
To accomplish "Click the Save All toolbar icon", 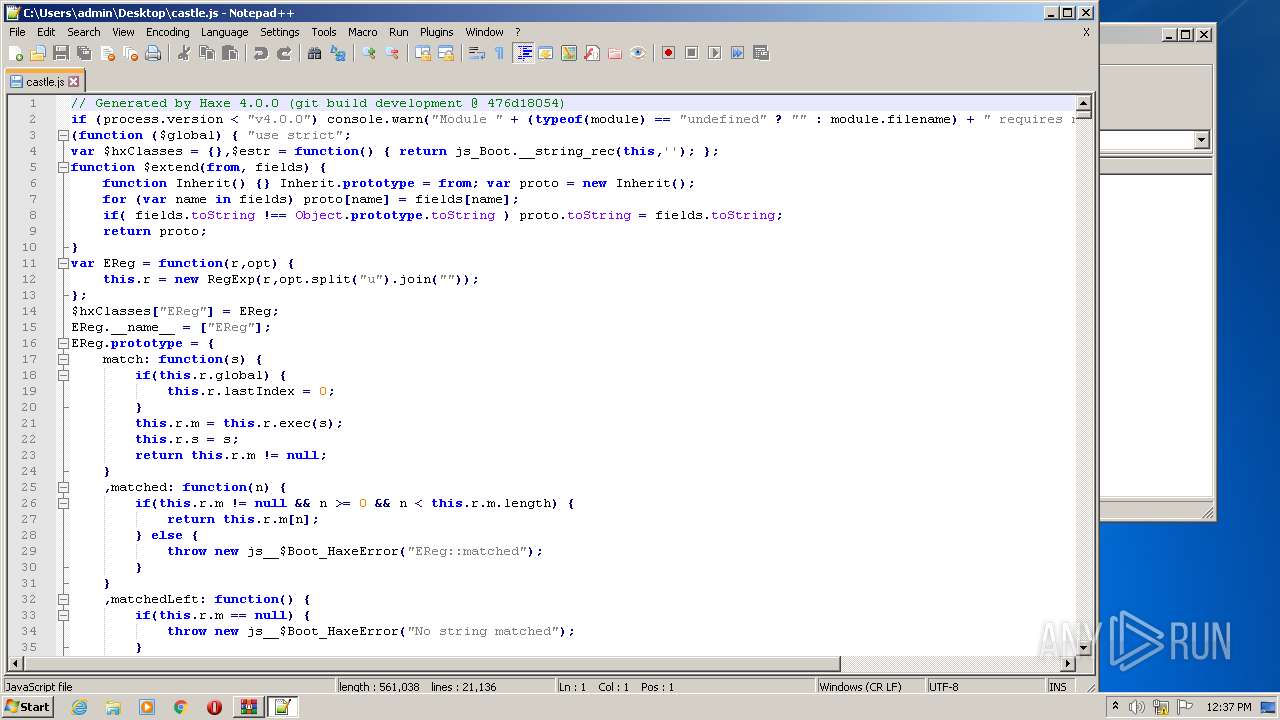I will pyautogui.click(x=84, y=53).
